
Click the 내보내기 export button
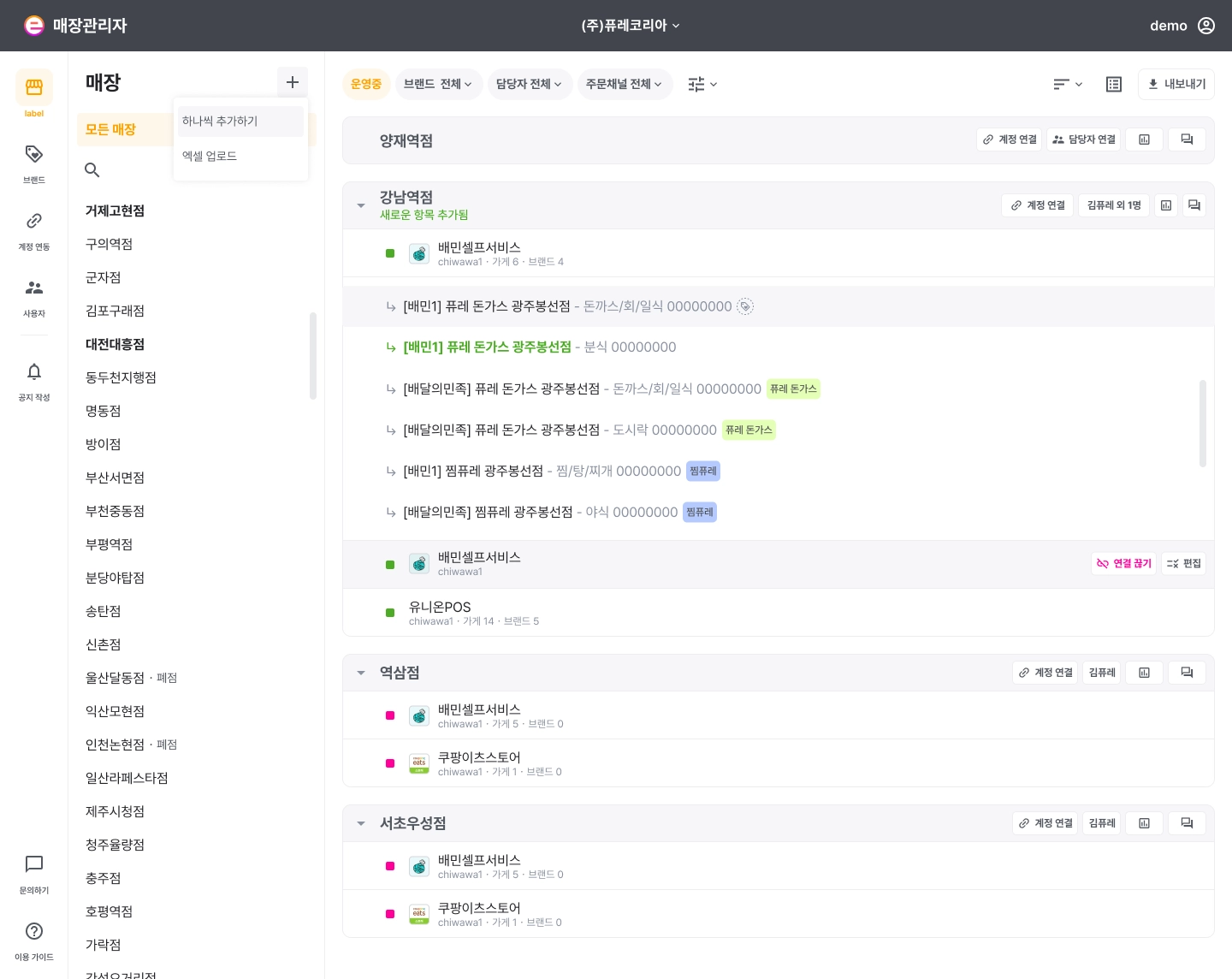pos(1176,84)
